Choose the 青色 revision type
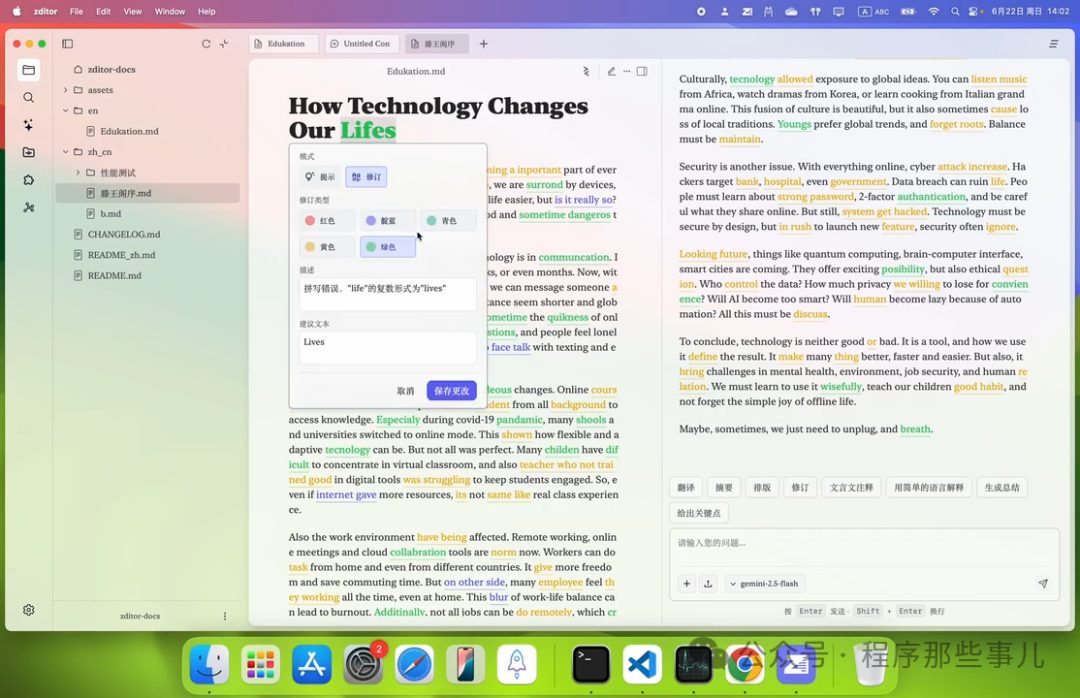This screenshot has height=698, width=1080. tap(448, 220)
